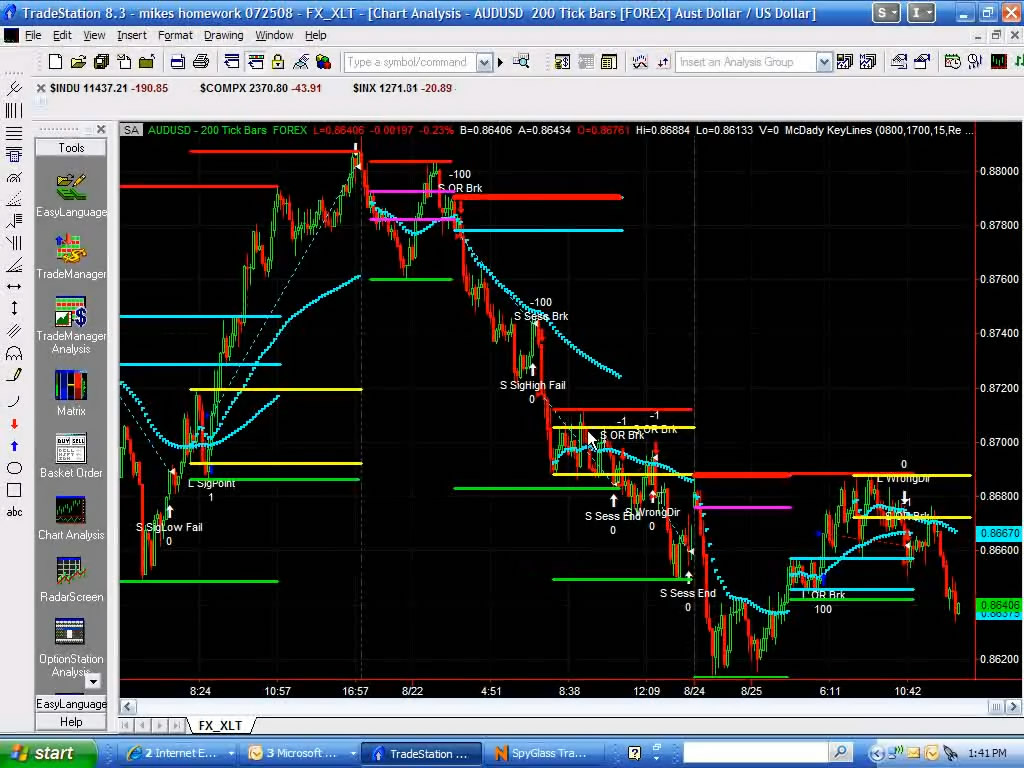Click the 0.86670 price label on axis
The height and width of the screenshot is (768, 1024).
pyautogui.click(x=999, y=534)
